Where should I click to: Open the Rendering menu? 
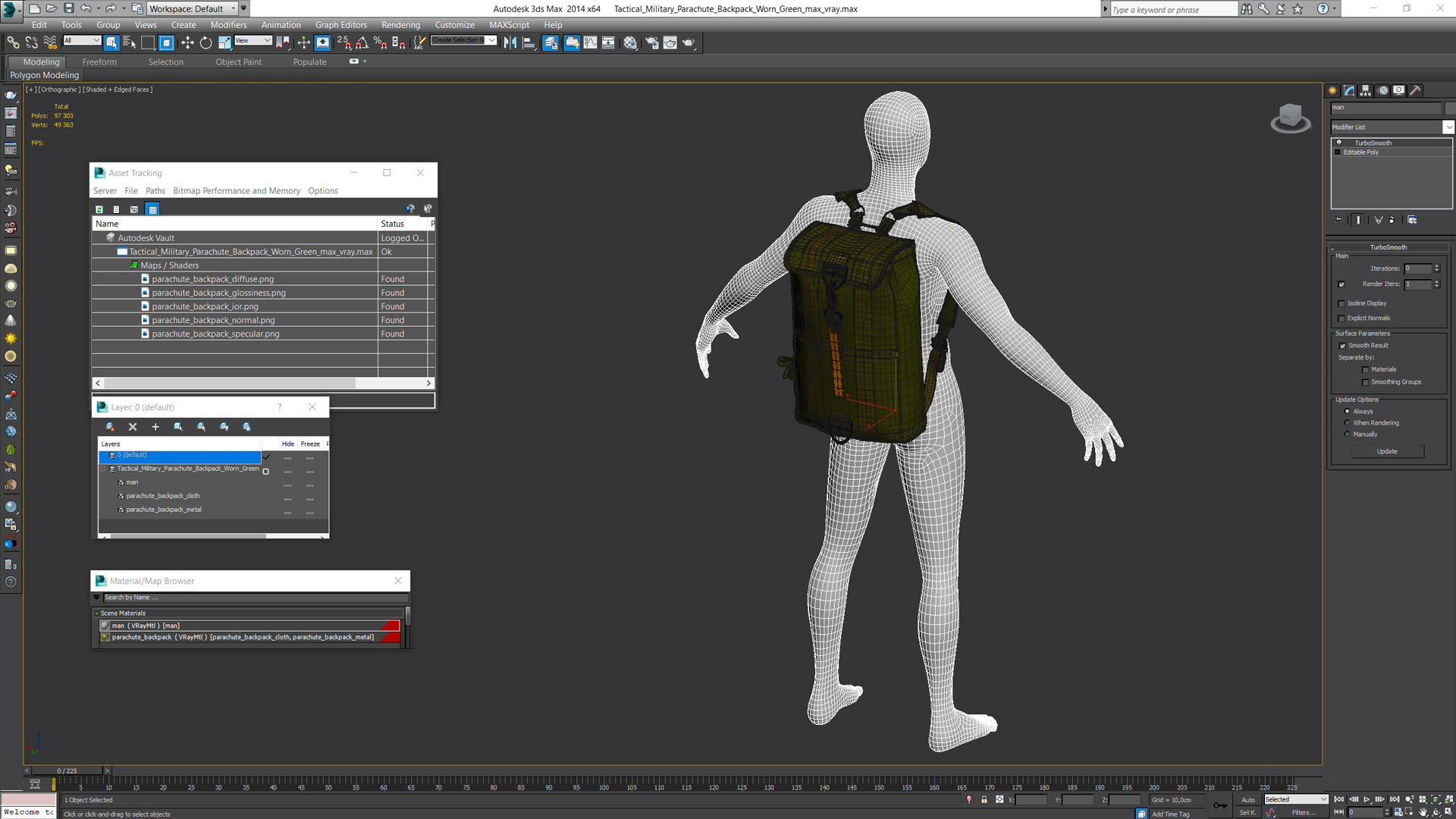400,25
